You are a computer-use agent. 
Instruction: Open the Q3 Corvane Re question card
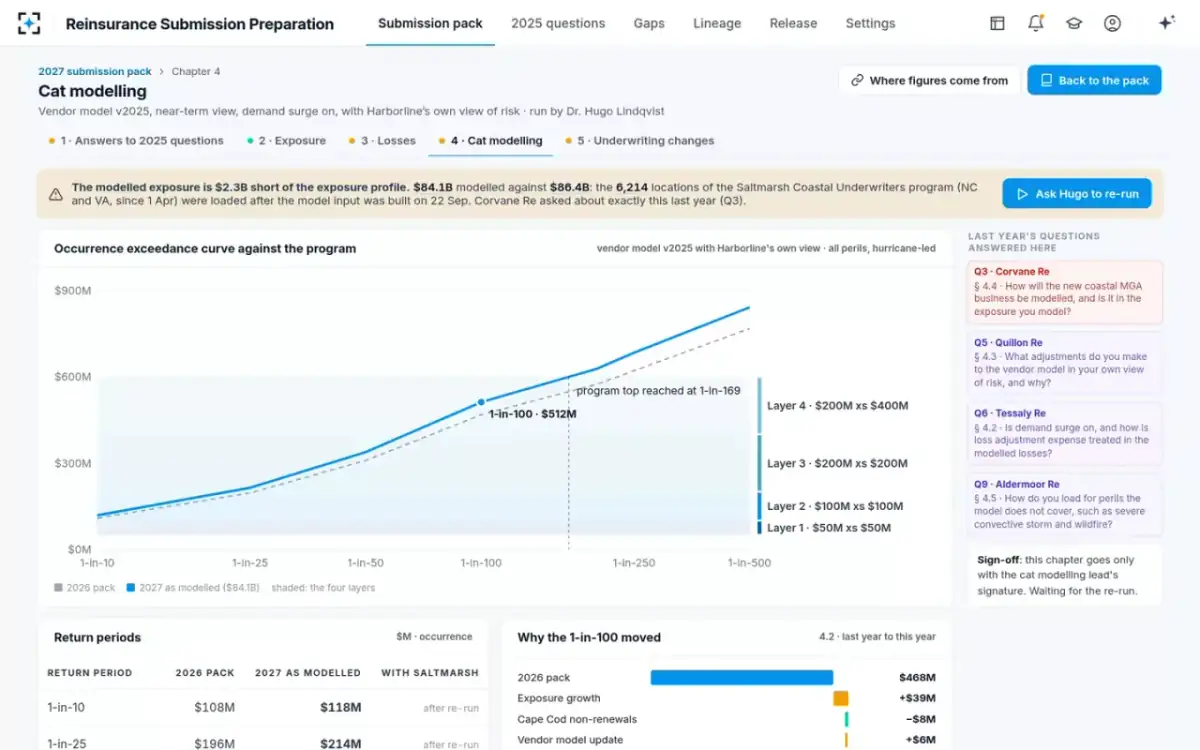(1065, 292)
